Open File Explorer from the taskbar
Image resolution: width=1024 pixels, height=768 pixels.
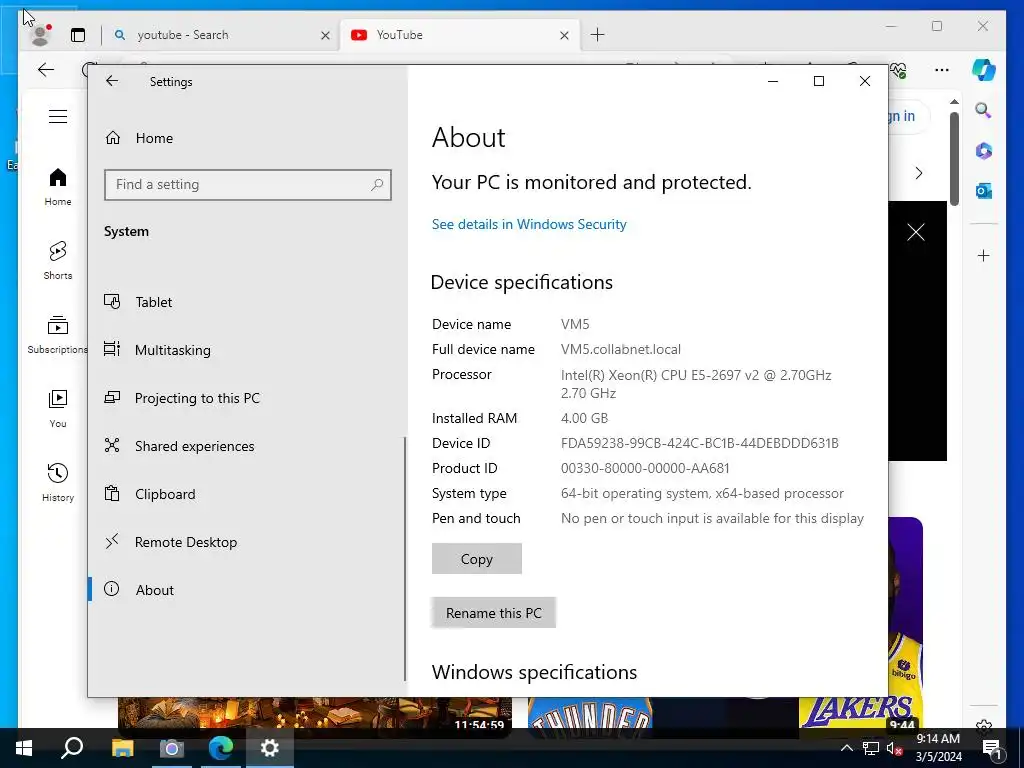pos(122,748)
